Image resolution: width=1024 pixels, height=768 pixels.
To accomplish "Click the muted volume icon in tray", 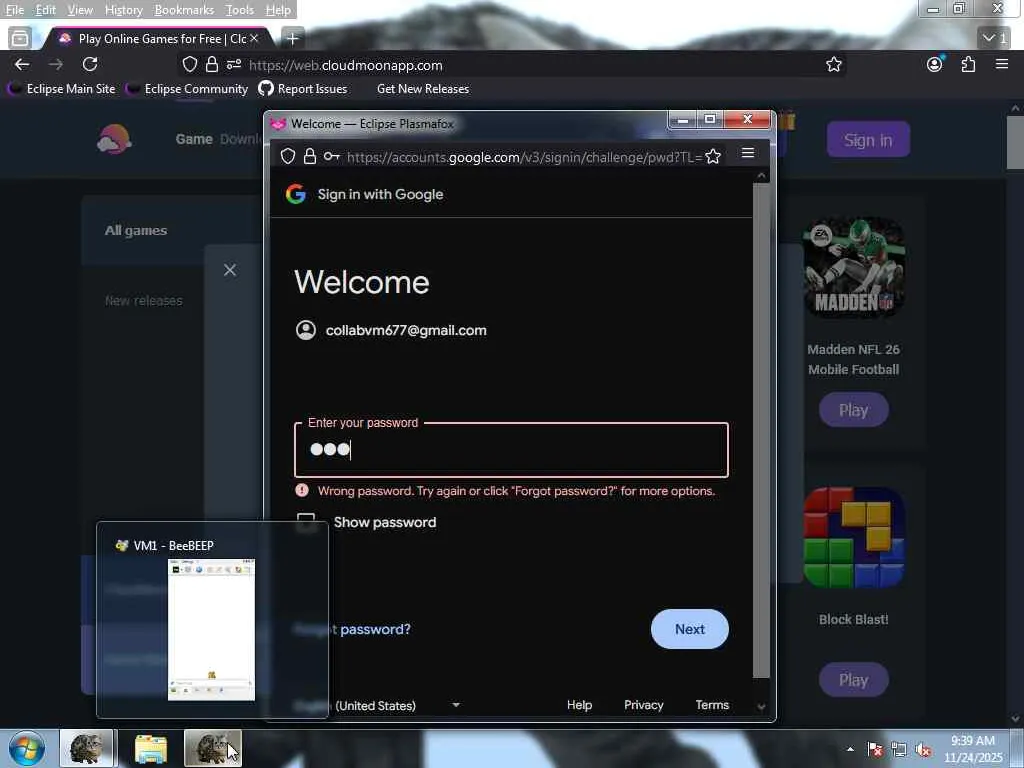I will click(x=923, y=750).
